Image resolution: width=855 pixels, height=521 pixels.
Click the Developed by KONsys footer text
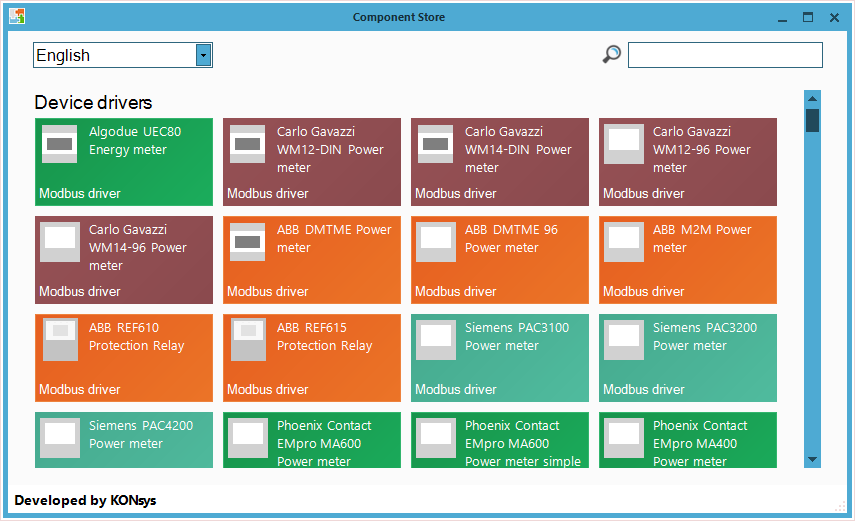point(85,500)
